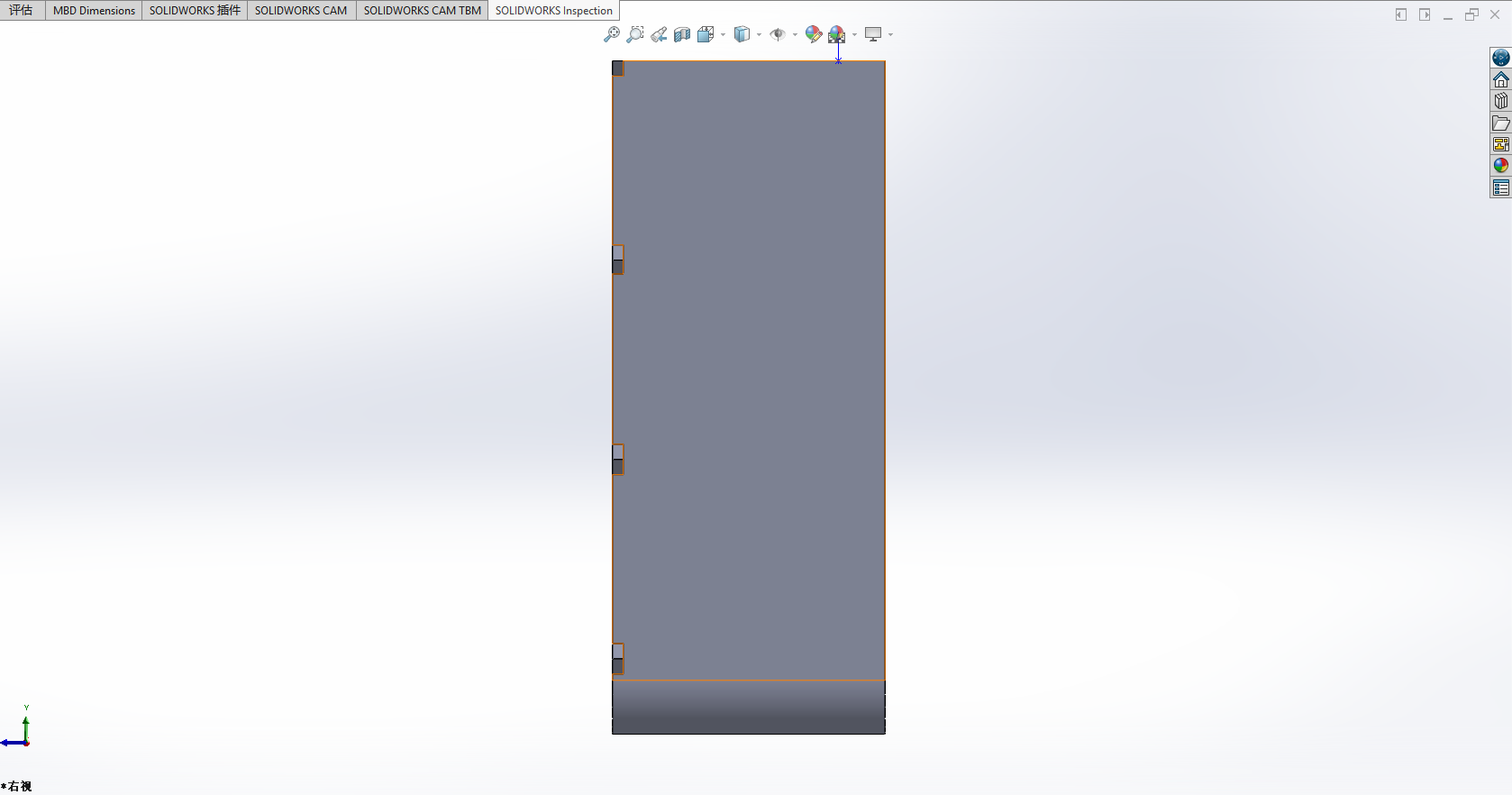The height and width of the screenshot is (795, 1512).
Task: Switch to SOLIDWORKS CAM TBM tab
Action: [x=423, y=11]
